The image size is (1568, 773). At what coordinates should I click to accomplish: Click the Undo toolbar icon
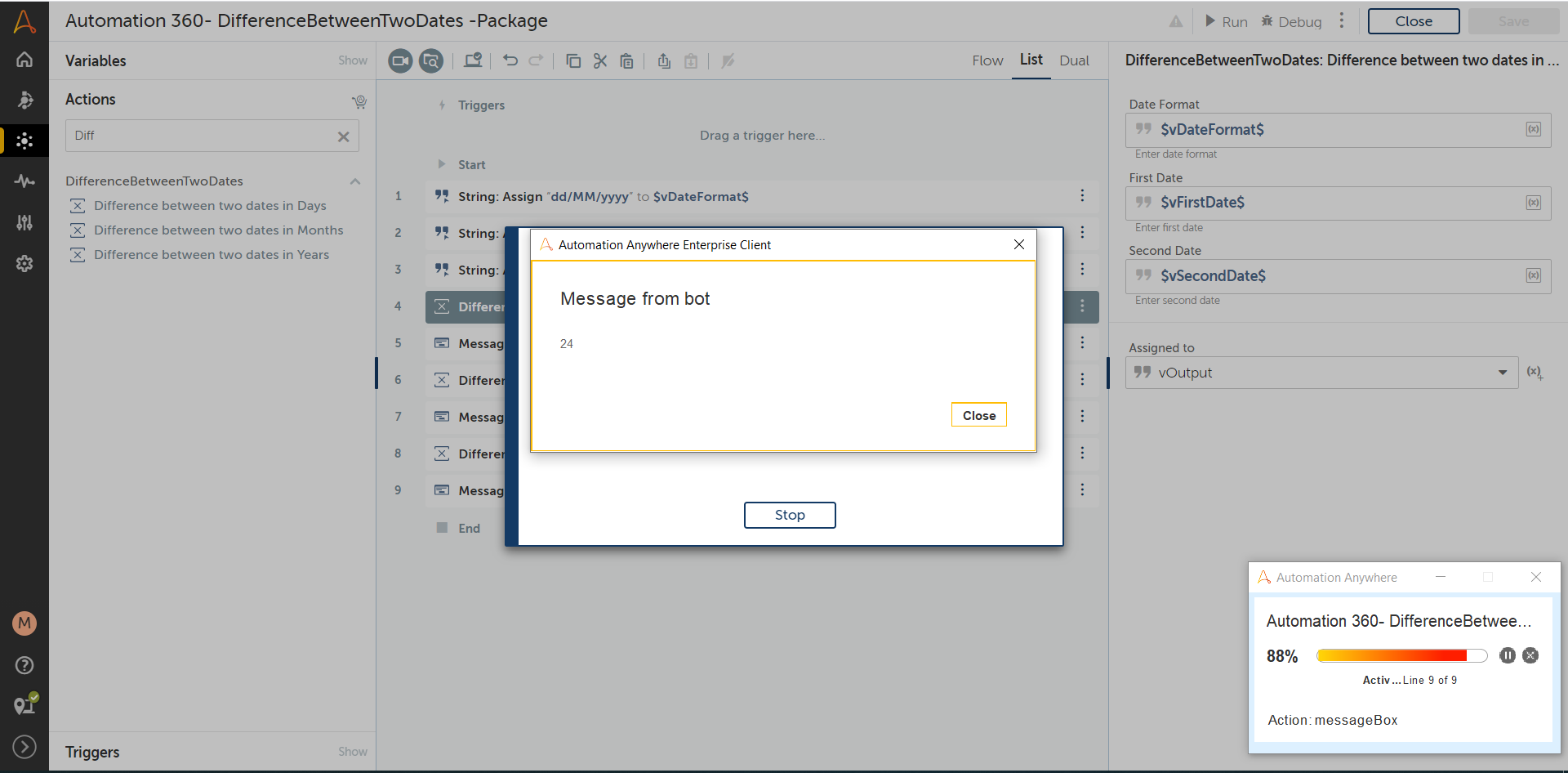(510, 60)
